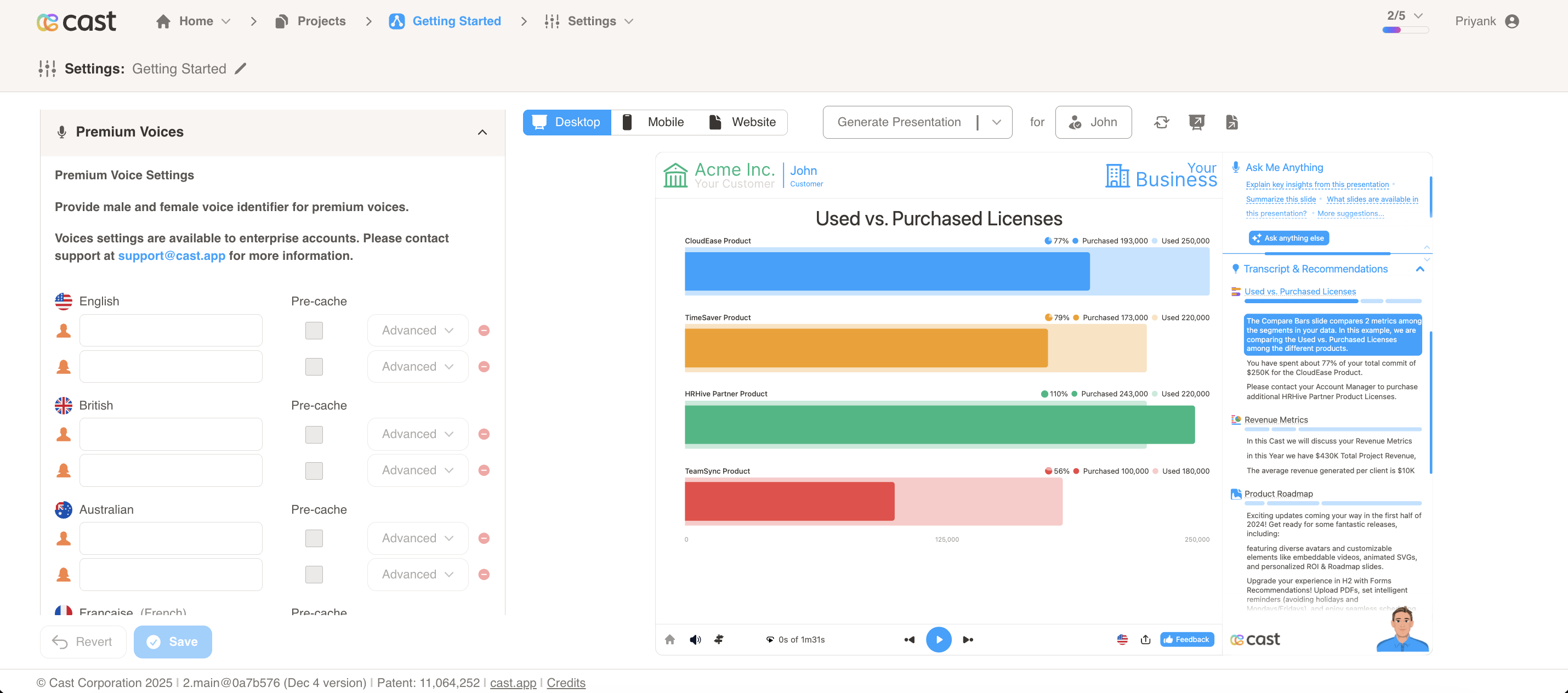Screen dimensions: 1568x693
Task: Click the support@cast.app email link
Action: click(172, 256)
